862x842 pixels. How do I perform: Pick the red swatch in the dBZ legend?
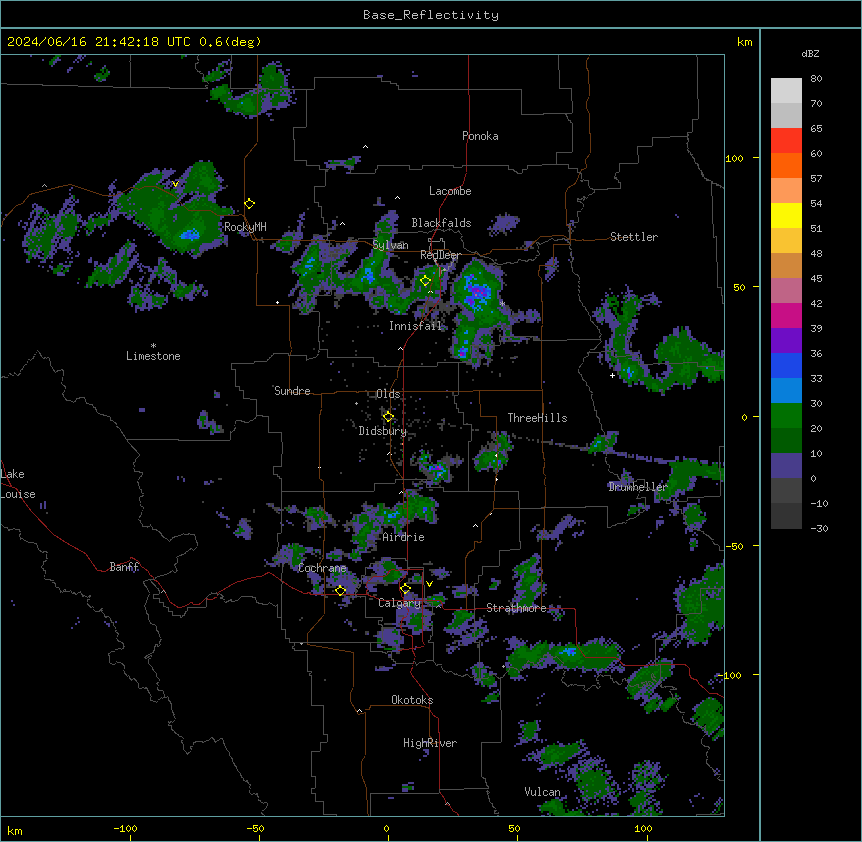click(x=786, y=141)
